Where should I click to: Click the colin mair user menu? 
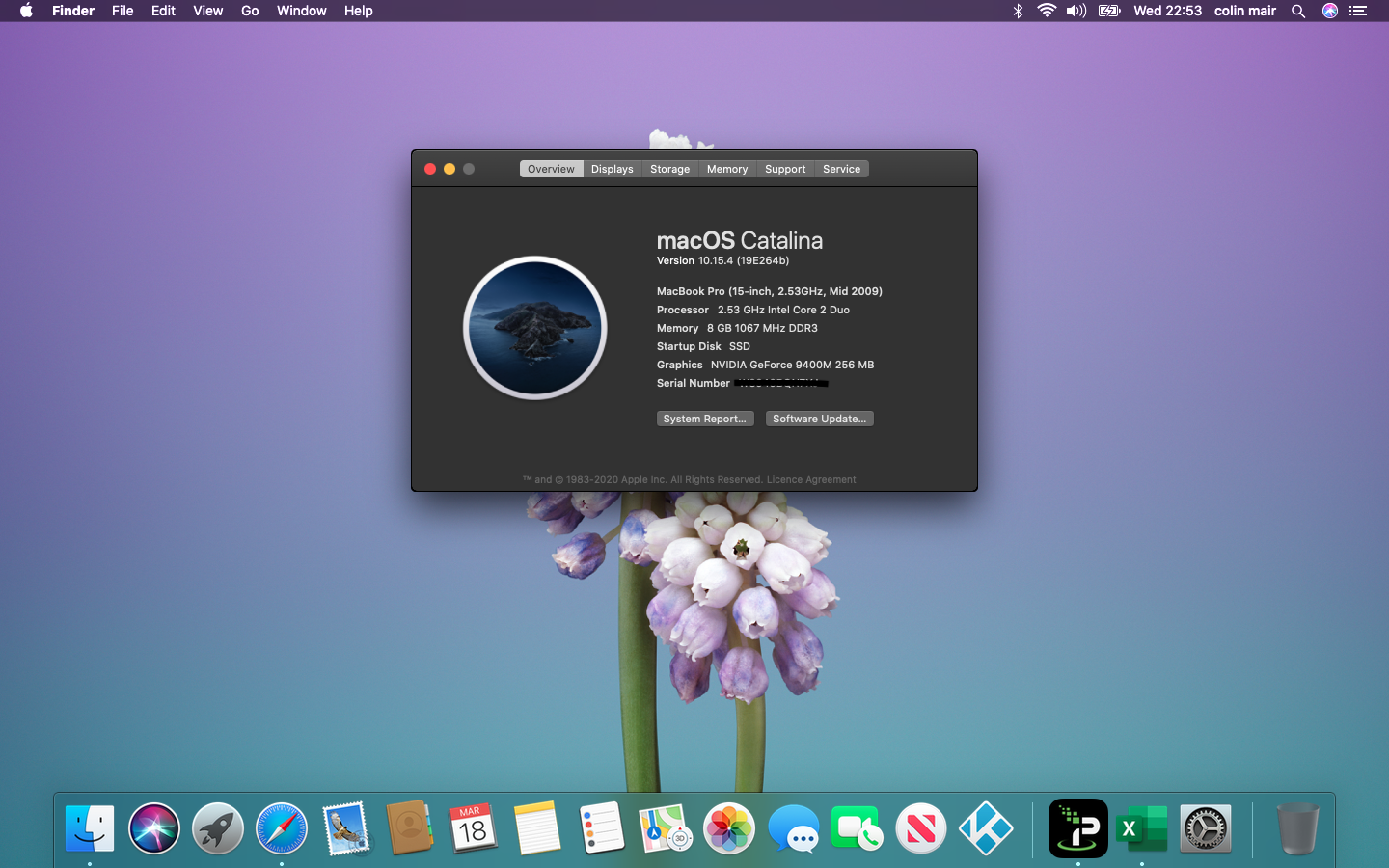(1245, 11)
